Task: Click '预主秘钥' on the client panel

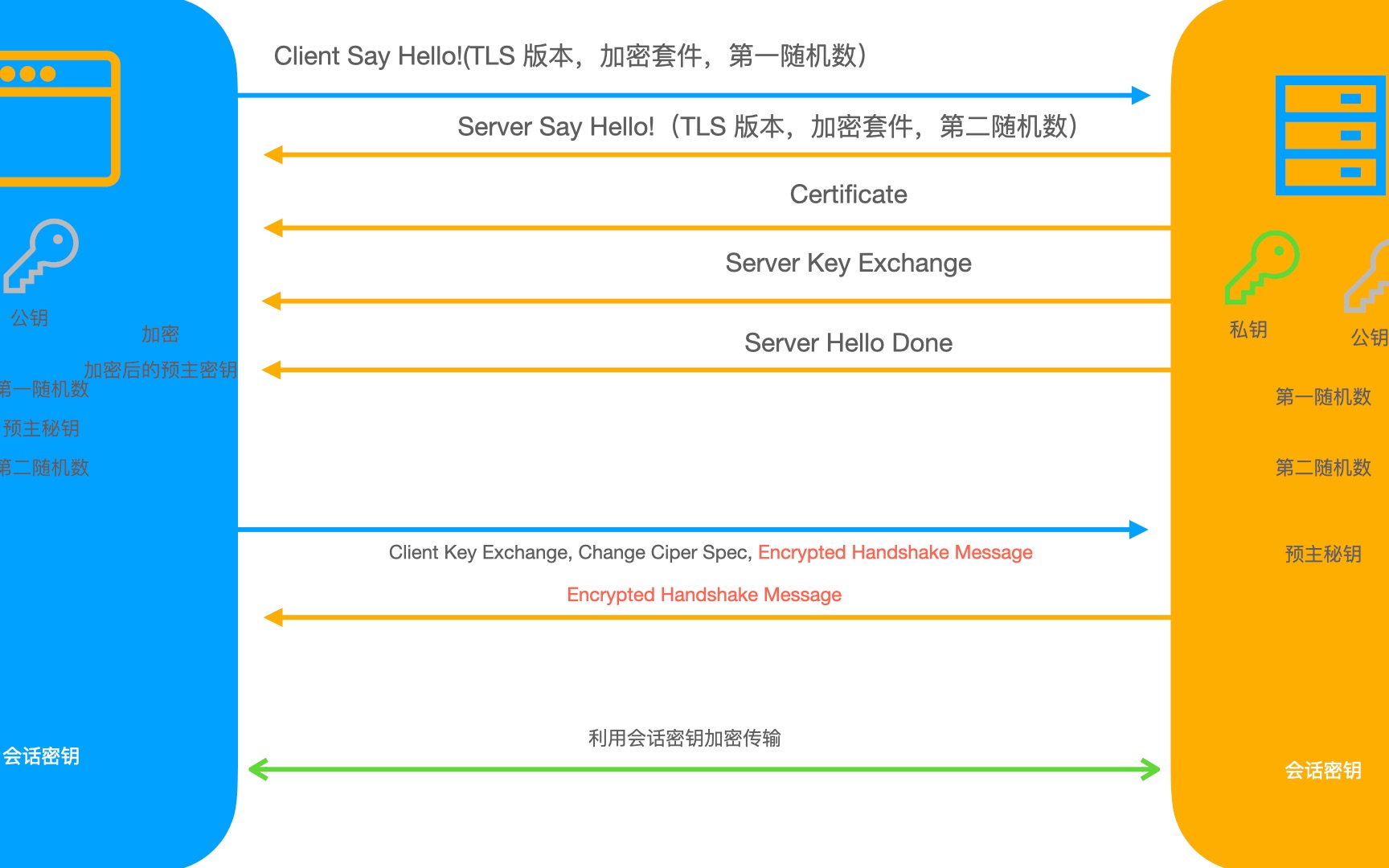Action: tap(41, 428)
